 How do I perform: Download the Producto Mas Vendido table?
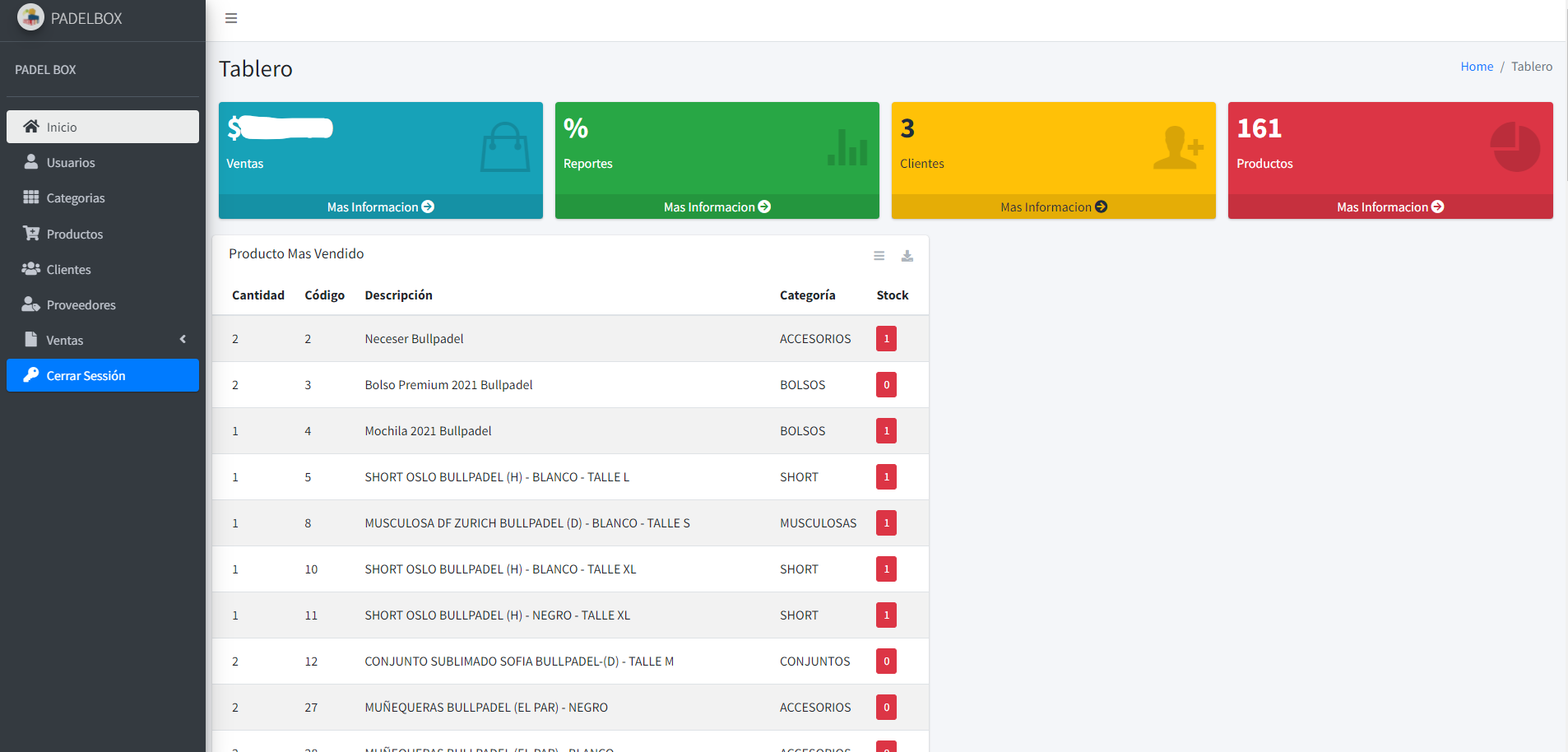pos(907,256)
